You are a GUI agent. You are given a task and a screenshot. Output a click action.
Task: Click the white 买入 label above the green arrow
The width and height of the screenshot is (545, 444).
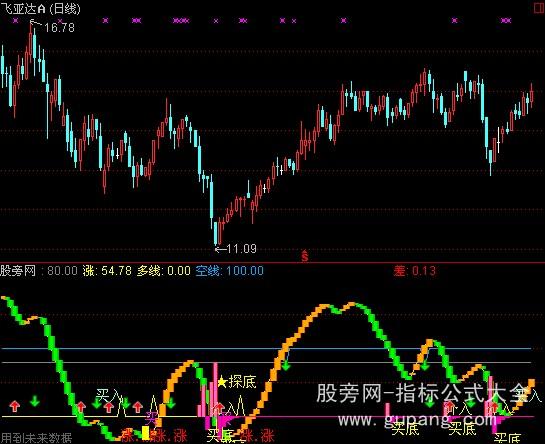[108, 395]
